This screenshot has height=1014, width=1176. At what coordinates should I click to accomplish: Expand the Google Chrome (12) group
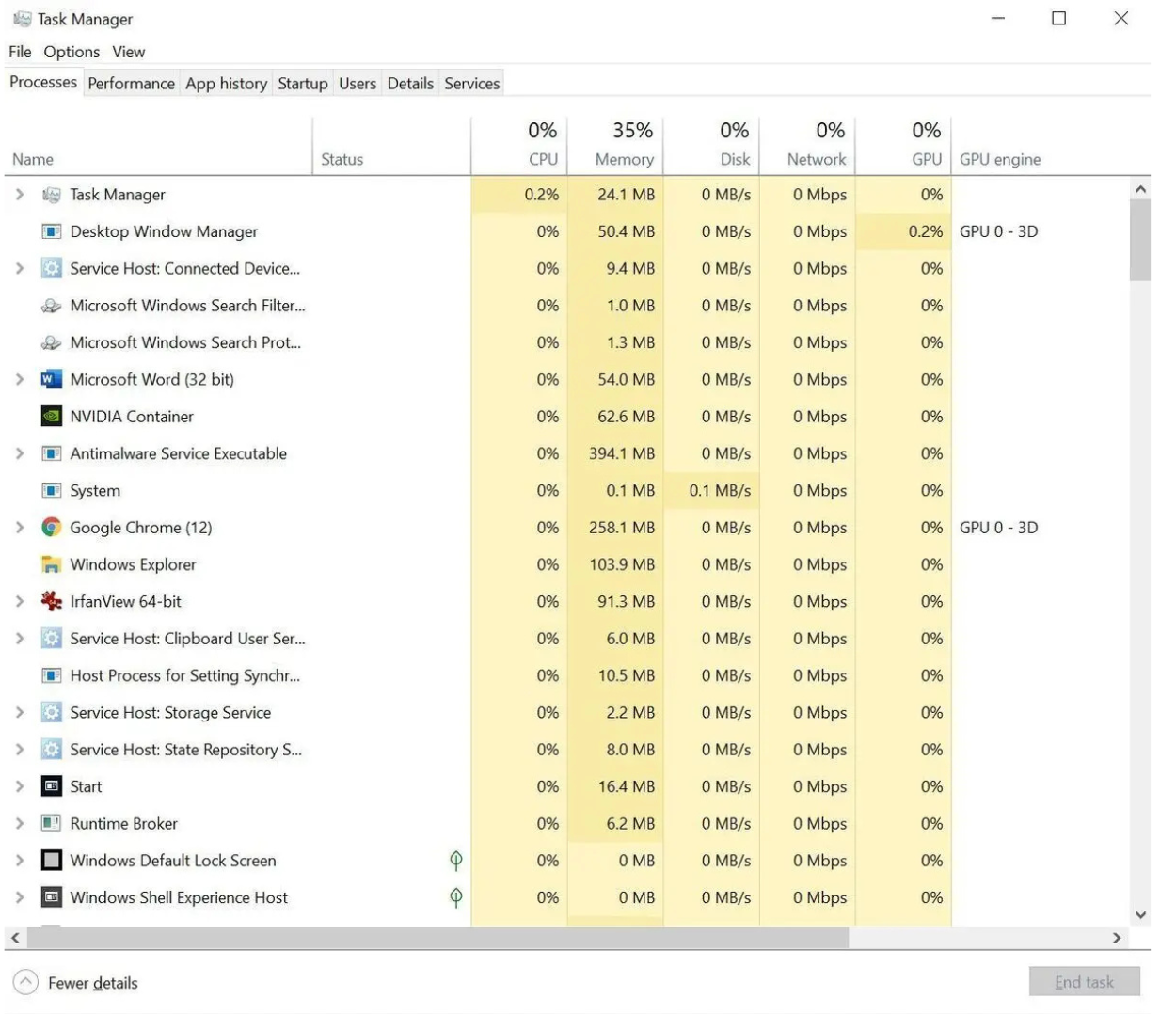tap(20, 528)
